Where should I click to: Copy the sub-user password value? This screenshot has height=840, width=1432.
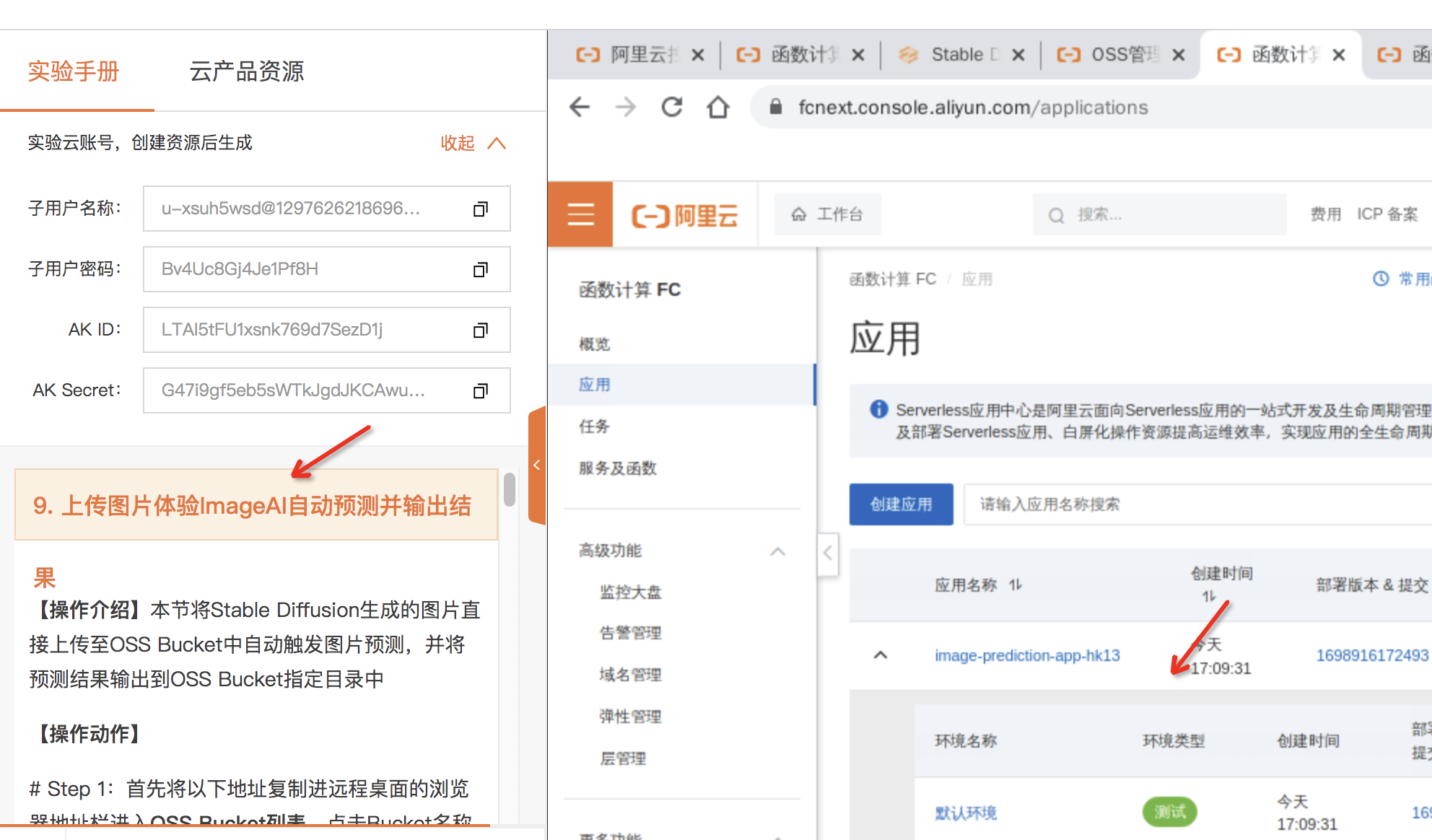[481, 270]
